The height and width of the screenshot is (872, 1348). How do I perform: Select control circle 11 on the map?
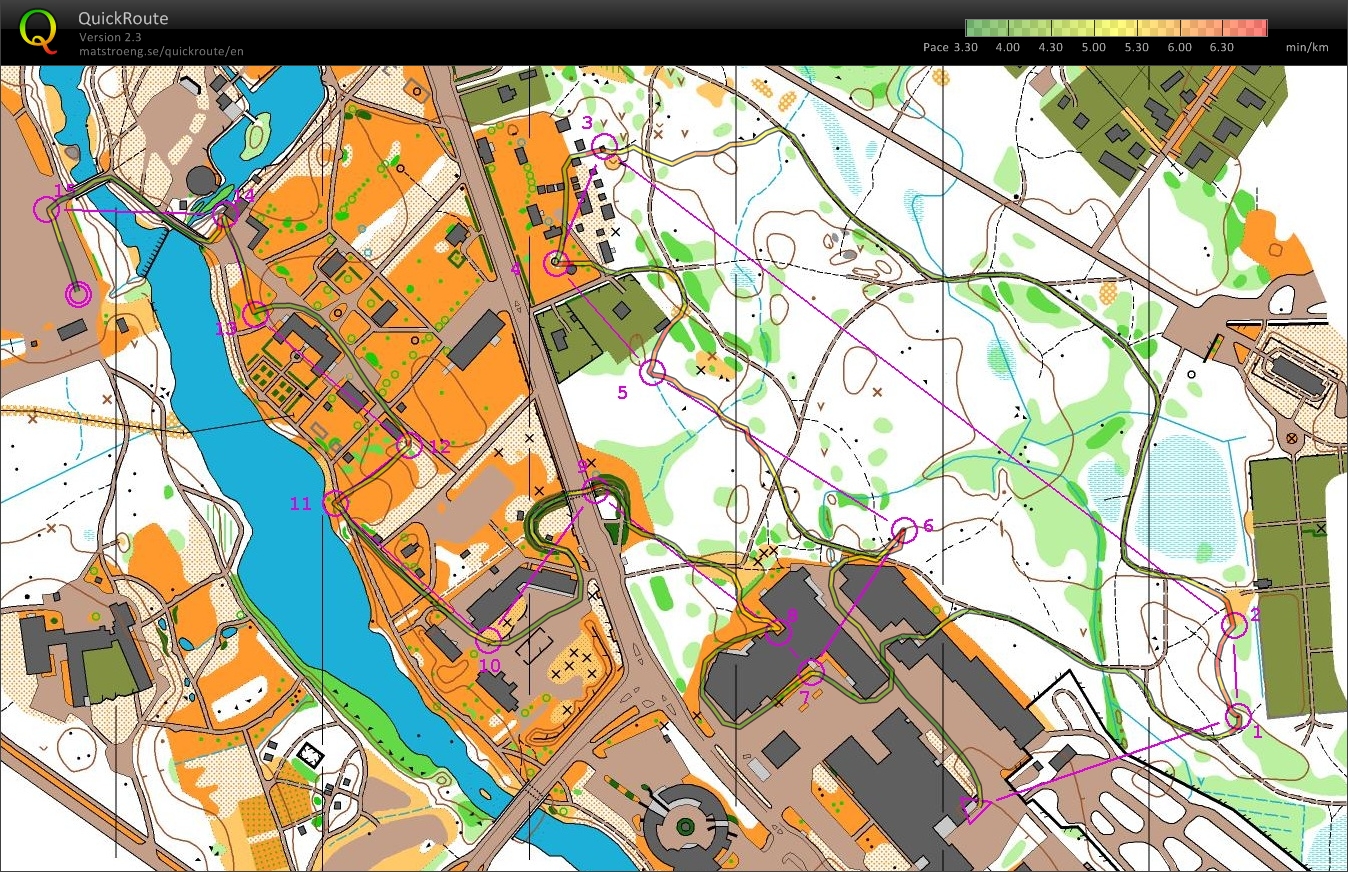[x=336, y=504]
